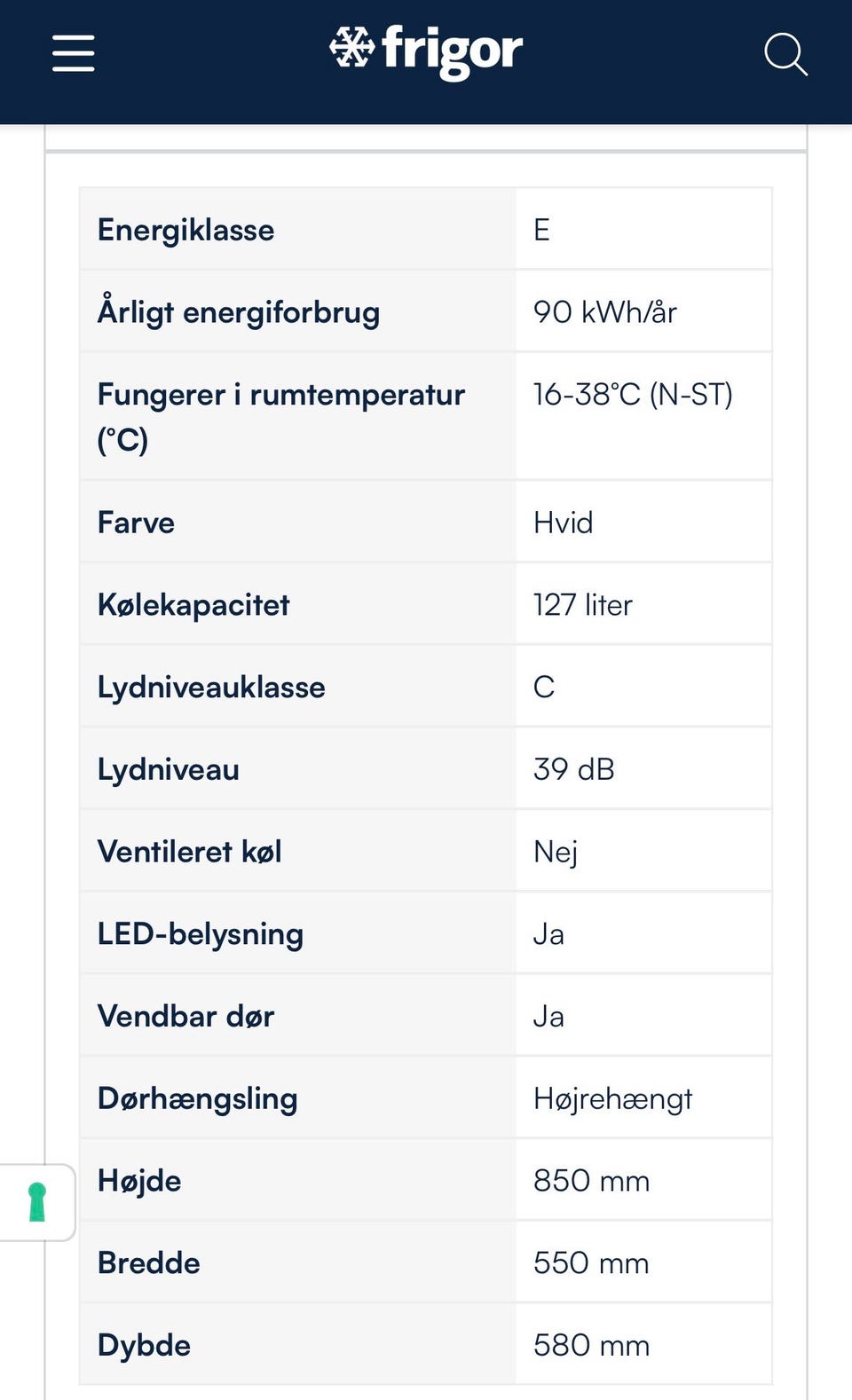
Task: Click the Lydniveauklasse label
Action: pos(211,688)
